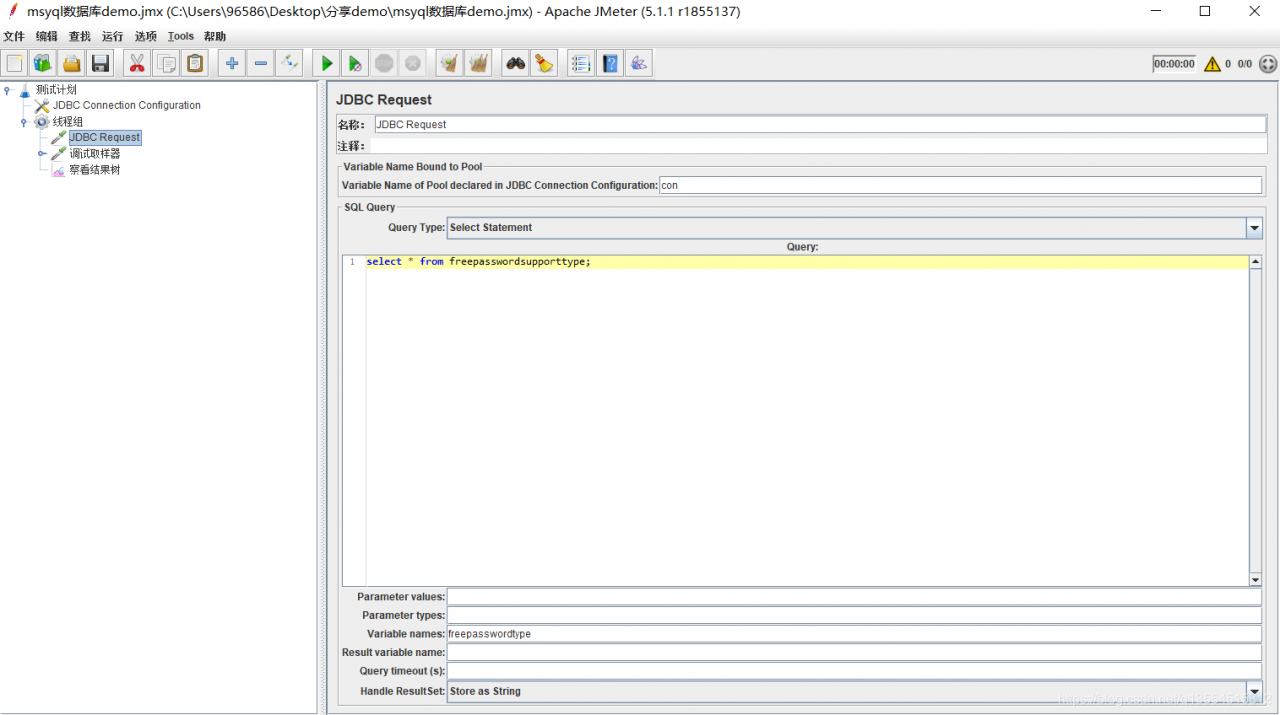The image size is (1280, 715).
Task: Click the Parameter values field
Action: 854,597
